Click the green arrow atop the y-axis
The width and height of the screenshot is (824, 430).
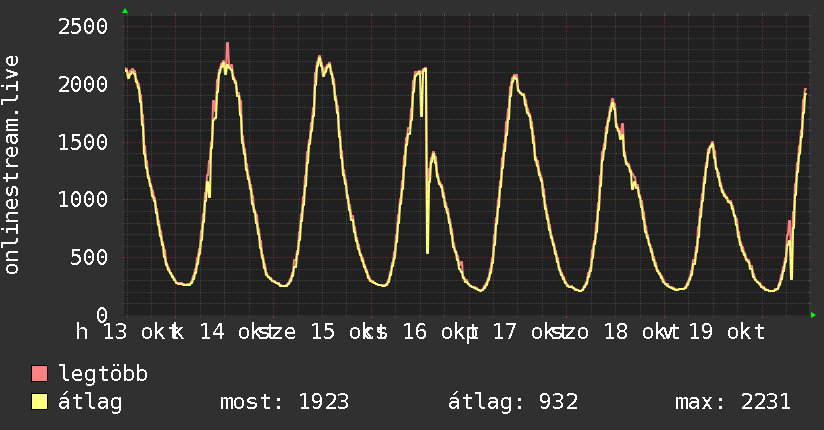click(x=125, y=11)
